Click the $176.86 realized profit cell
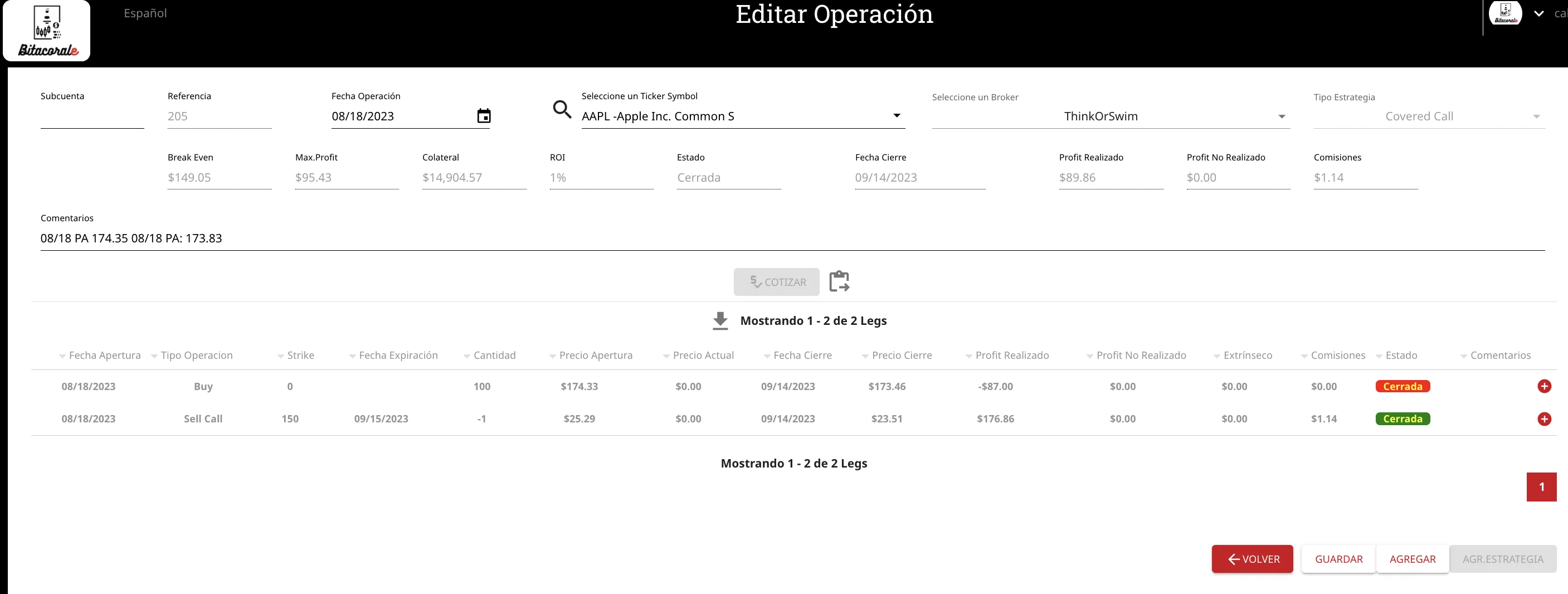 coord(995,418)
